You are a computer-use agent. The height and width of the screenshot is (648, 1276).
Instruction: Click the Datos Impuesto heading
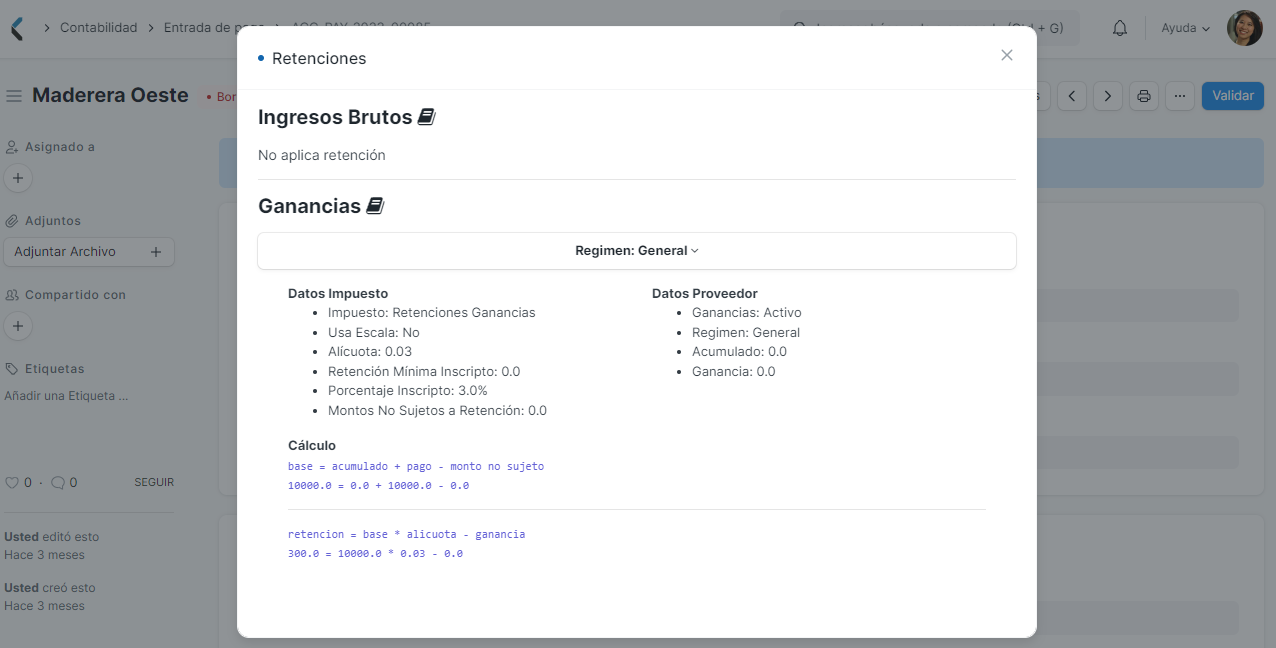click(338, 293)
